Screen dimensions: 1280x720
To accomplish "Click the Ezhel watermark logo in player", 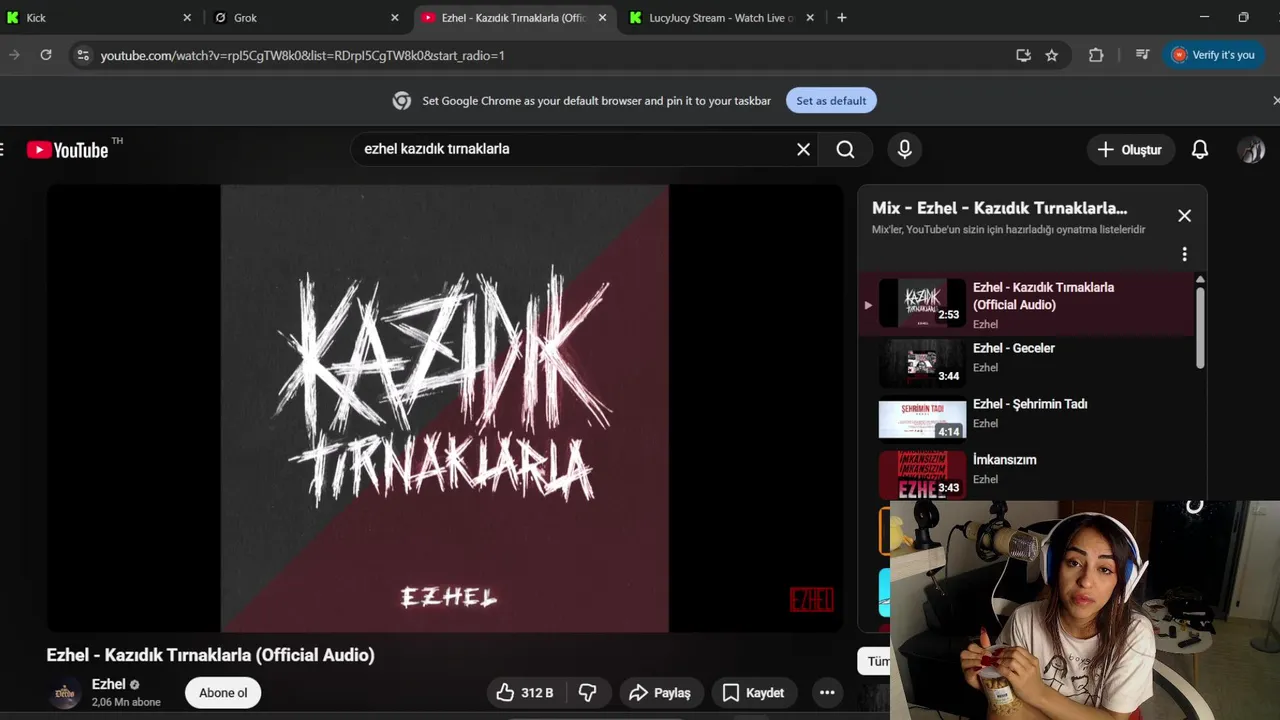I will (x=811, y=599).
